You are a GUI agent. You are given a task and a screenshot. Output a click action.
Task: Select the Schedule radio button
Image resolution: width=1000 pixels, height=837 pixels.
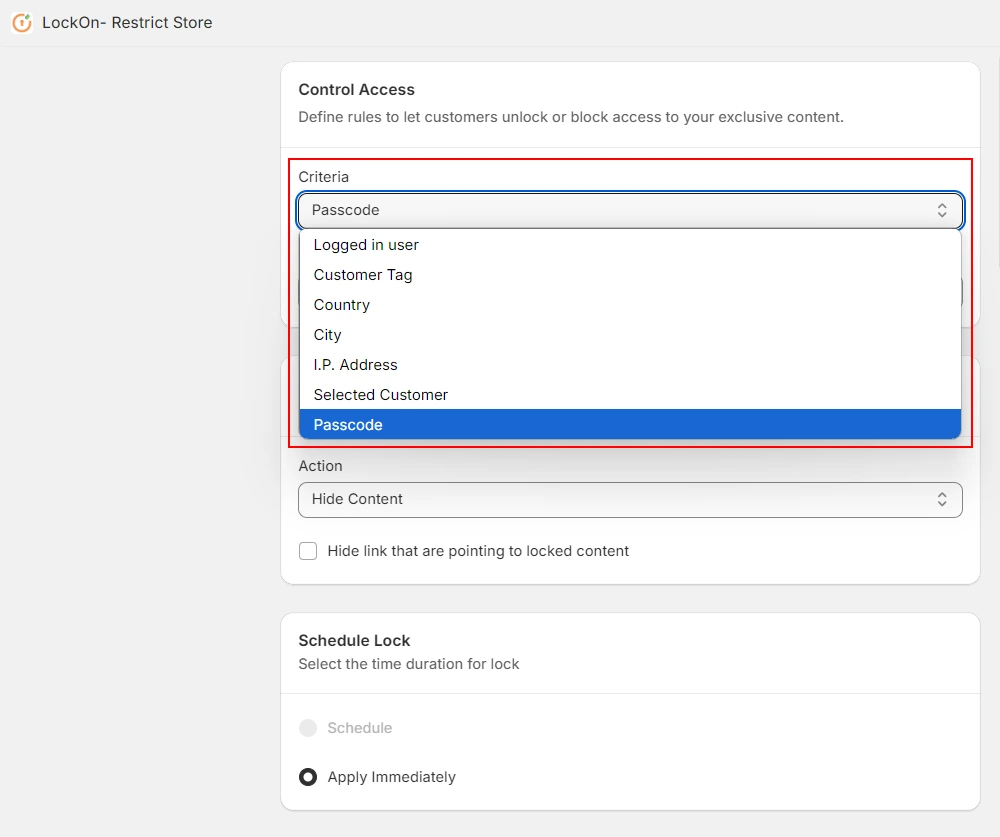(308, 728)
